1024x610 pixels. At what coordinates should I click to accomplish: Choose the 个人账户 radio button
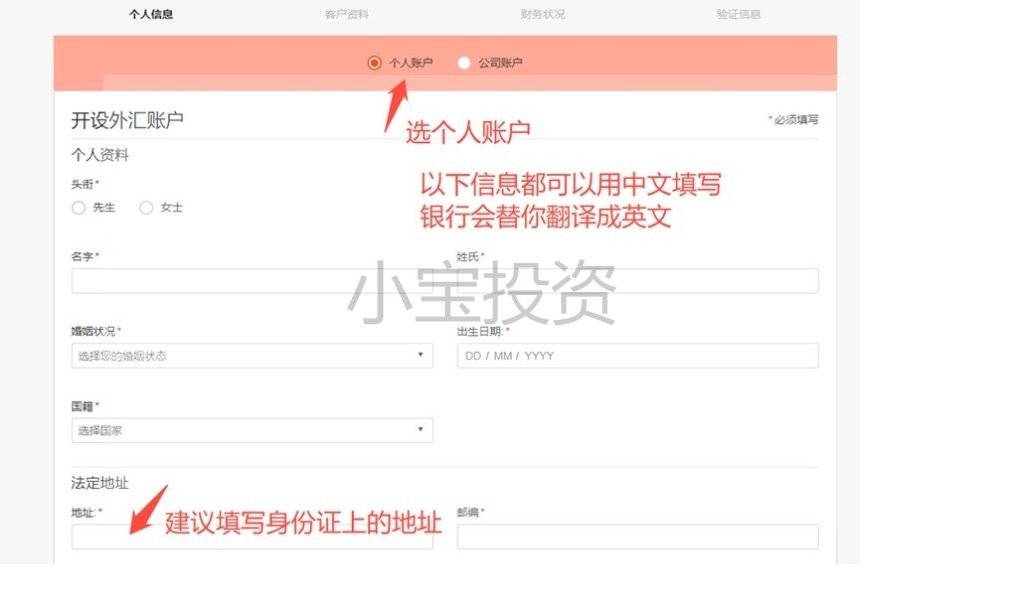375,63
